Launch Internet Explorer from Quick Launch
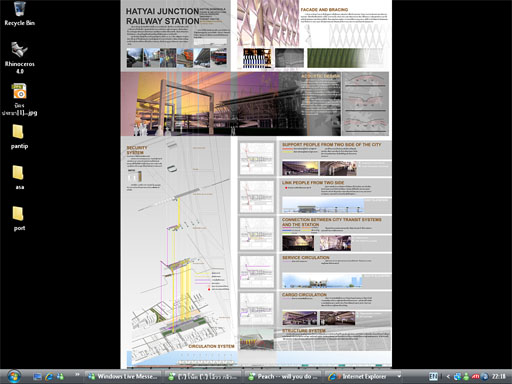 (x=49, y=377)
